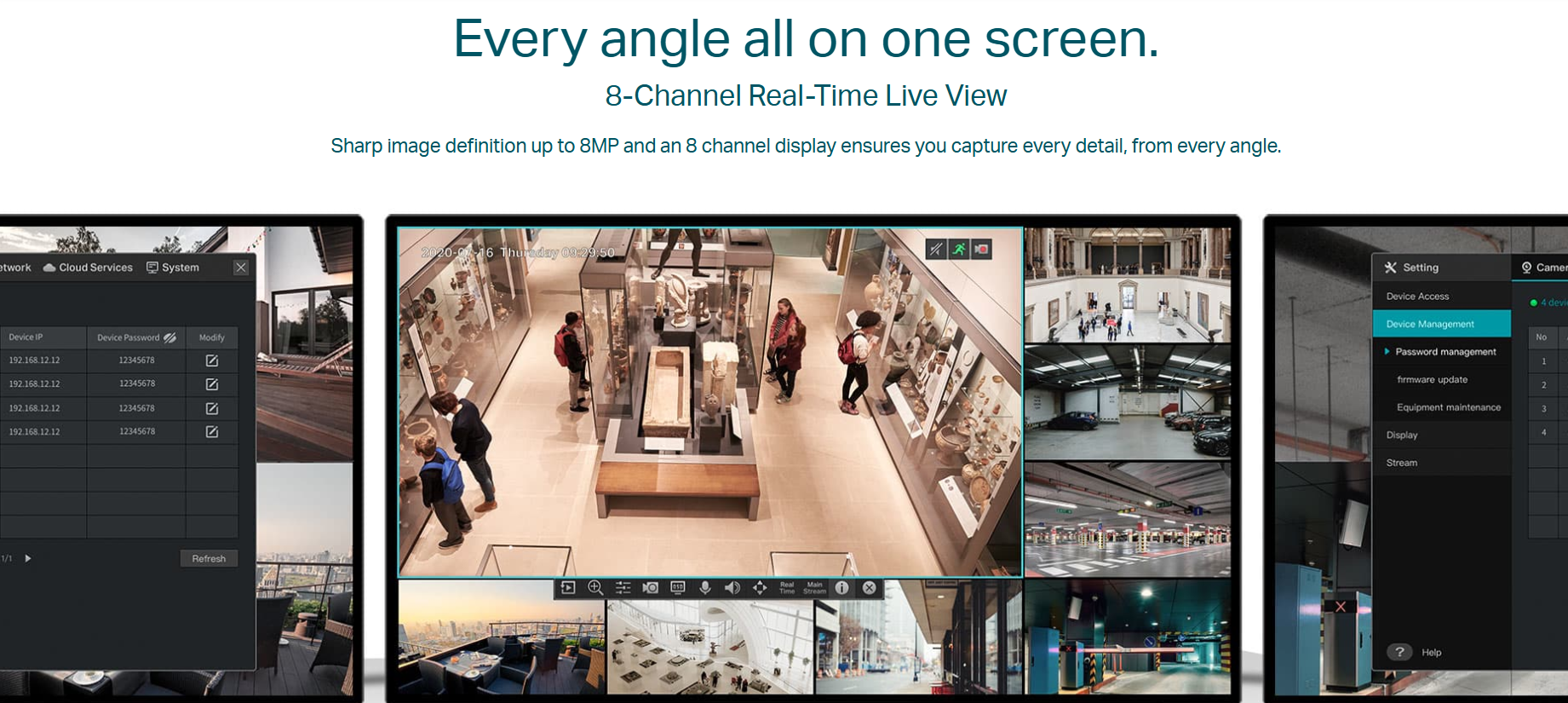Viewport: 1568px width, 703px height.
Task: Open image settings sliders icon
Action: pyautogui.click(x=623, y=588)
